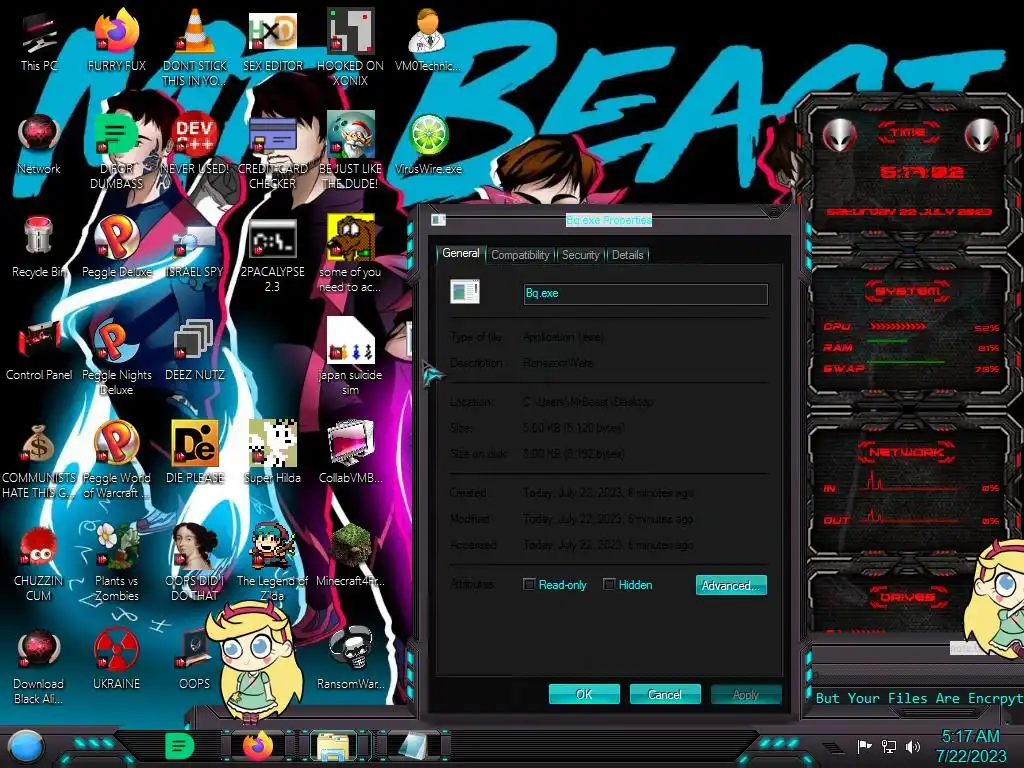Switch to the Compatibility tab

point(520,255)
